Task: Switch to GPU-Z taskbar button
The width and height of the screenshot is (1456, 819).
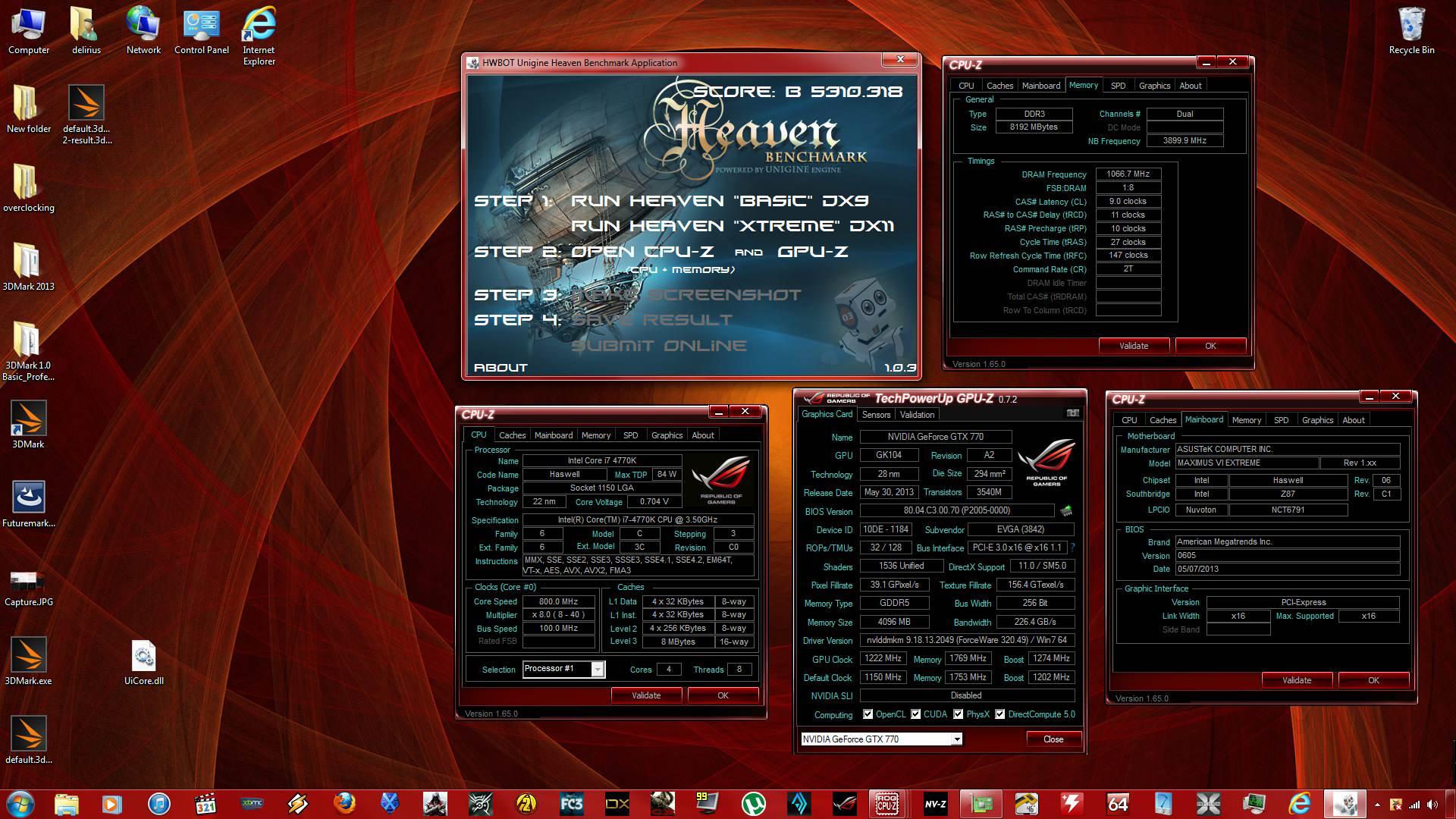Action: click(981, 804)
